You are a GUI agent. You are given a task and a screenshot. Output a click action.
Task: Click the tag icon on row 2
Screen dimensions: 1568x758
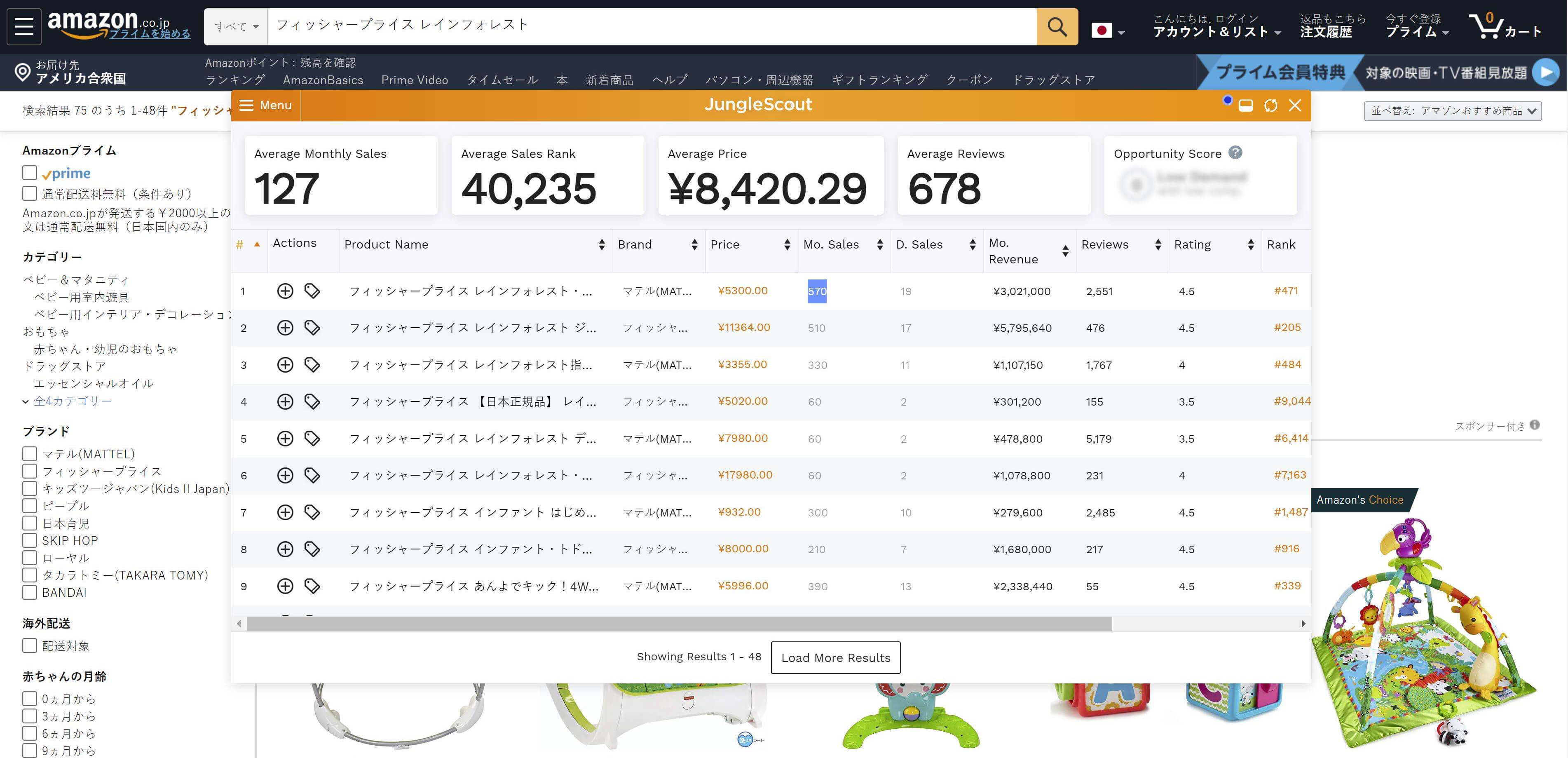point(312,328)
